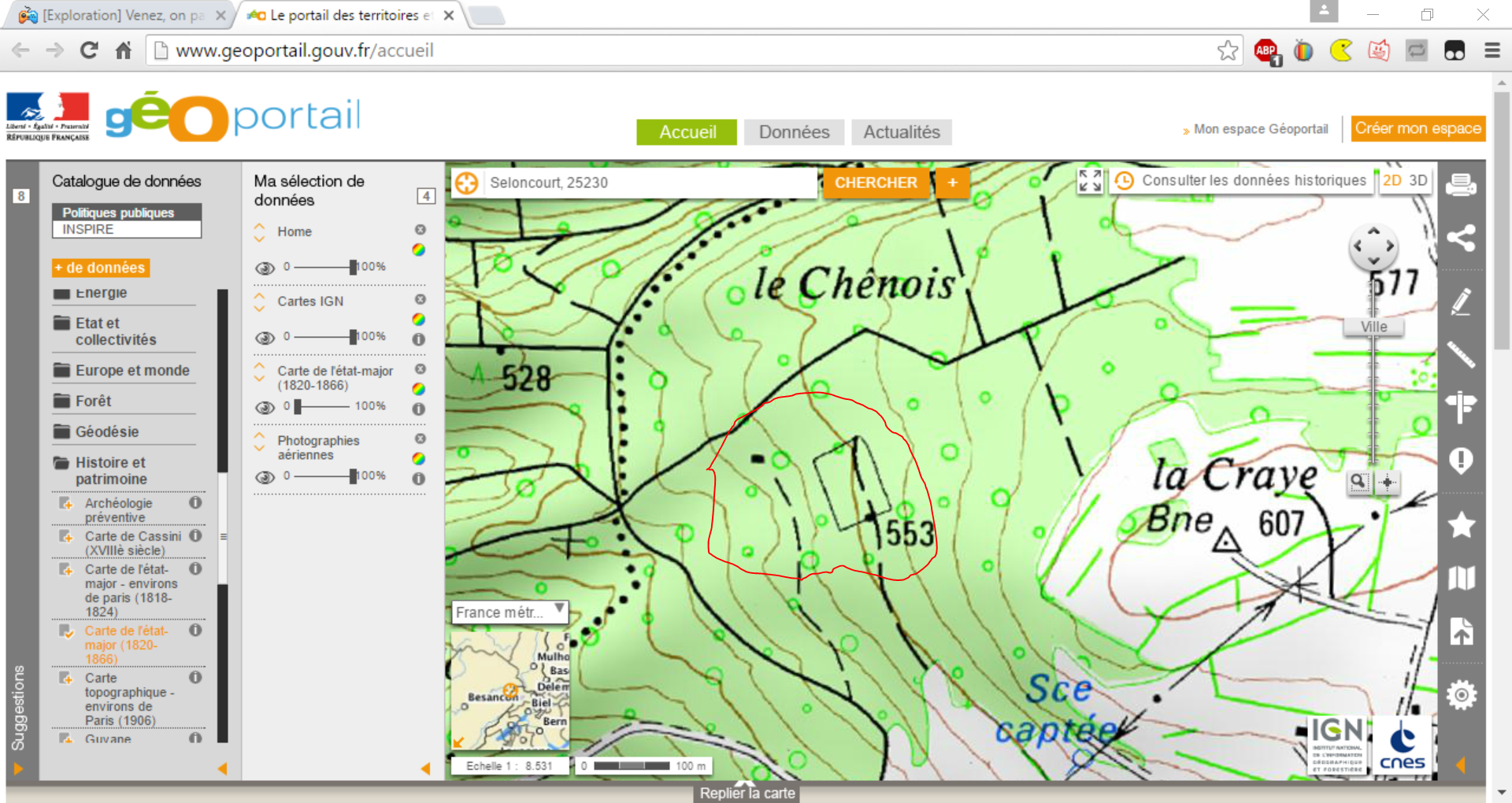Open the share map icon
The height and width of the screenshot is (803, 1512).
[x=1461, y=238]
